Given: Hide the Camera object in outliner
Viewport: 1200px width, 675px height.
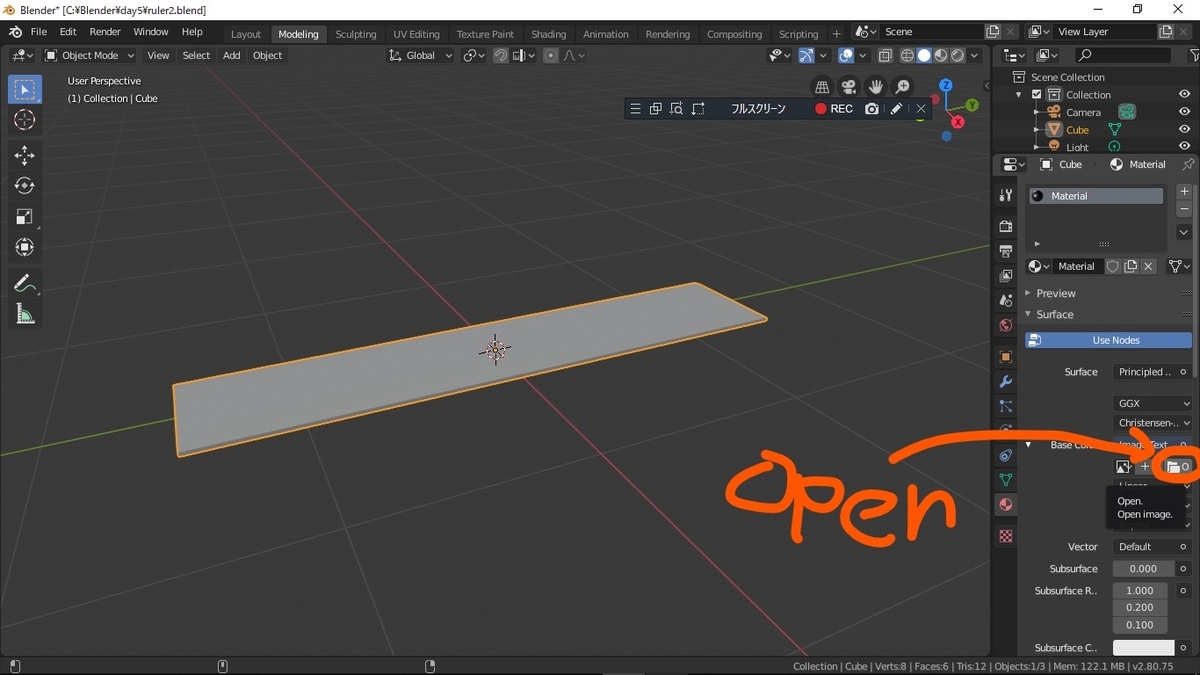Looking at the screenshot, I should click(x=1184, y=112).
